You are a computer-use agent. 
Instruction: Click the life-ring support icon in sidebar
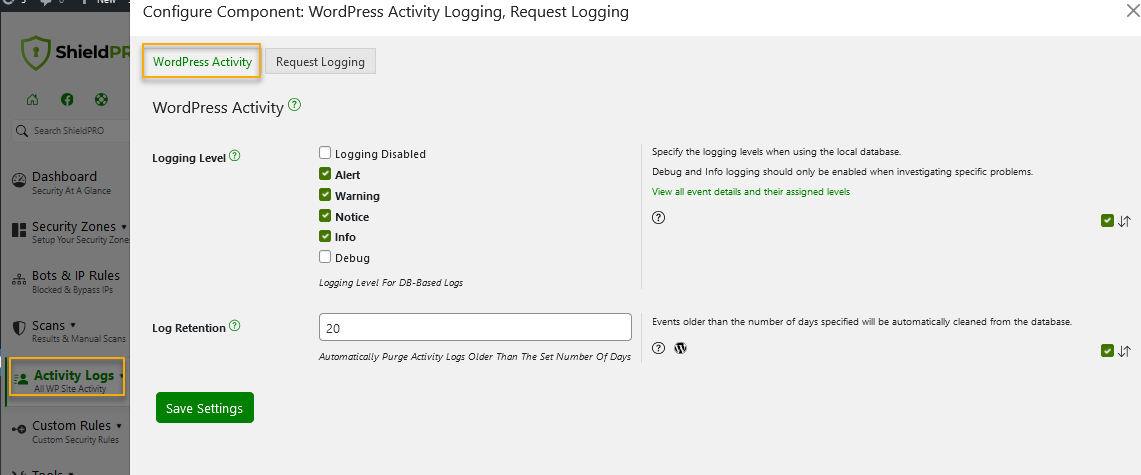[101, 99]
